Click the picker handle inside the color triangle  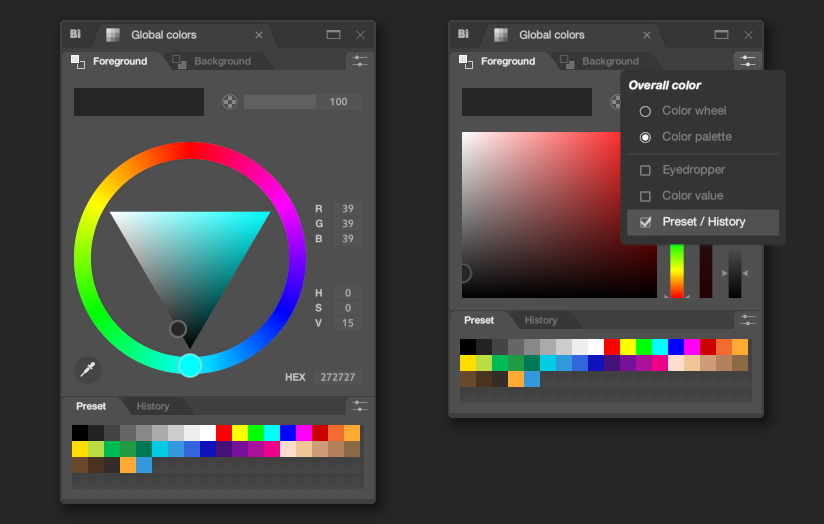pyautogui.click(x=178, y=329)
